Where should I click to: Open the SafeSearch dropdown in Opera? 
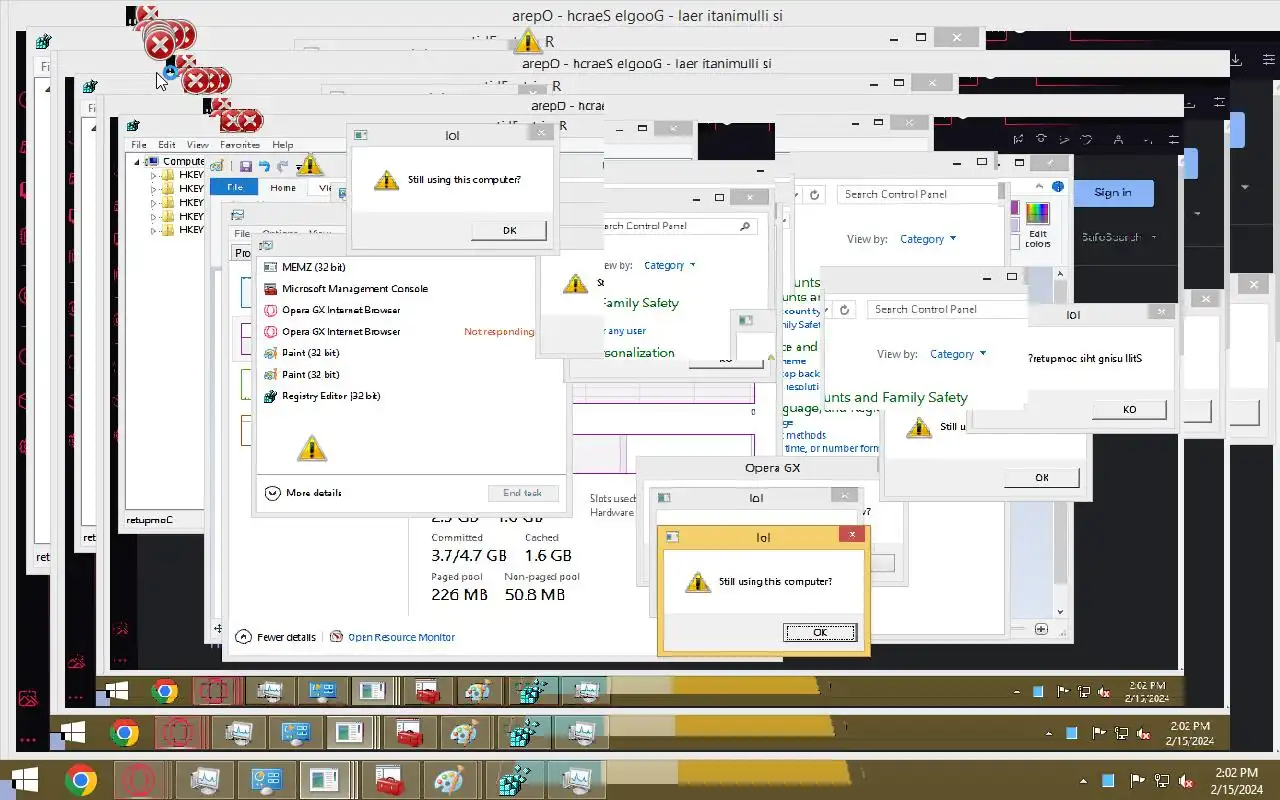pos(1120,237)
